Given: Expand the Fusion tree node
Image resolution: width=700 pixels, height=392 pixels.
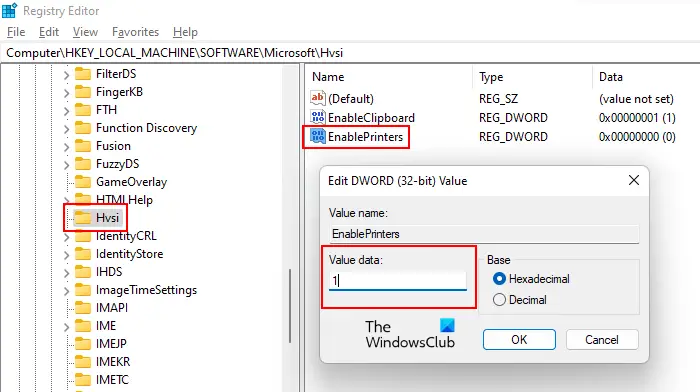Looking at the screenshot, I should pos(66,147).
